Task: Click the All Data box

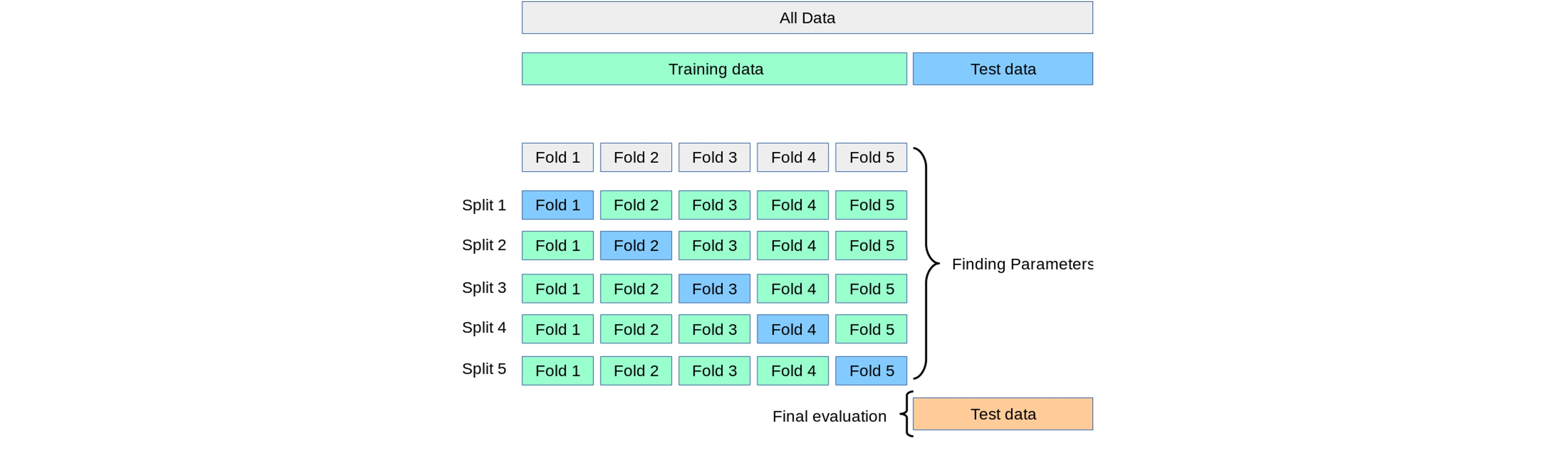Action: tap(807, 18)
